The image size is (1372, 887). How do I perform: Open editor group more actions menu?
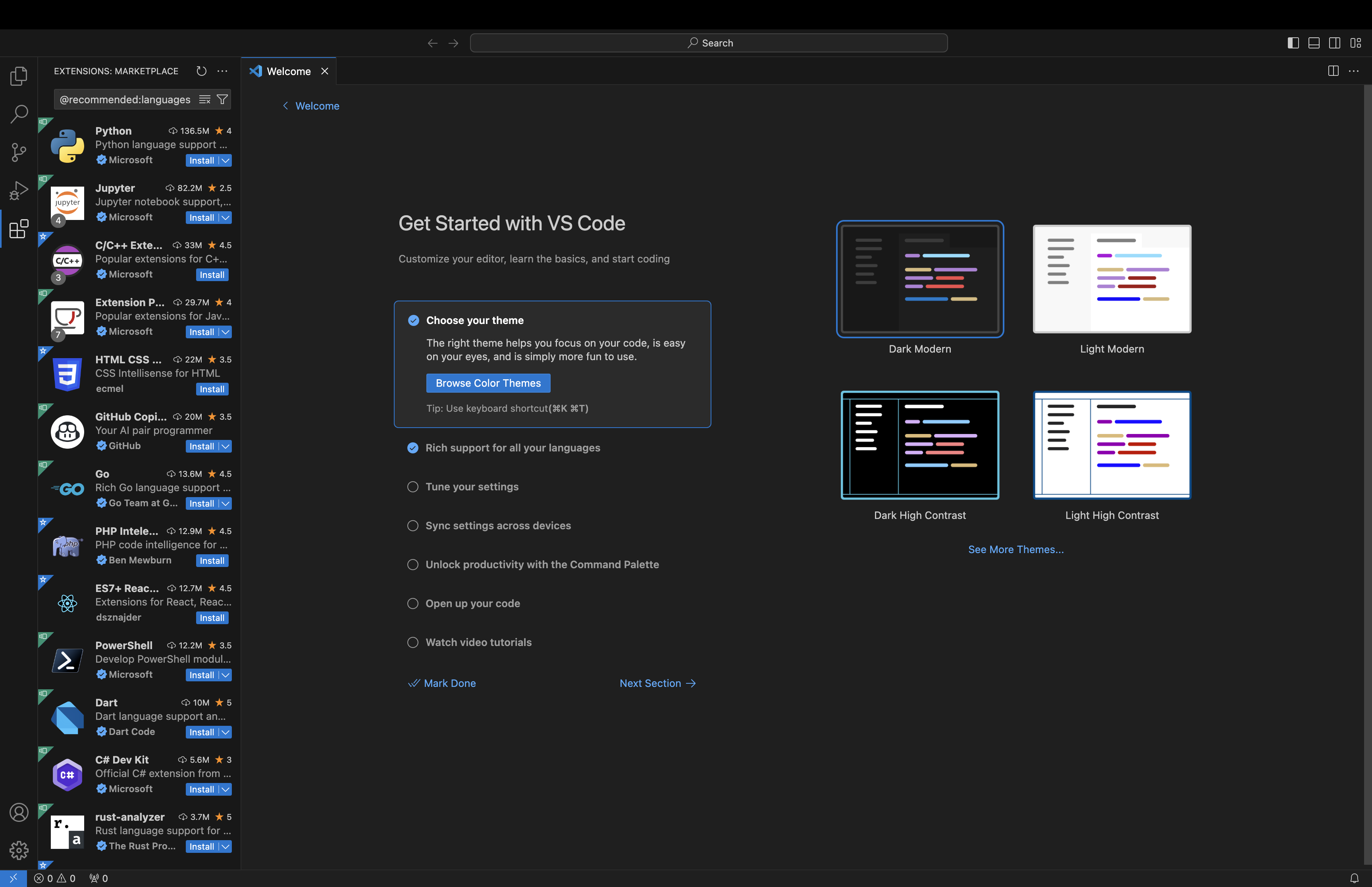[x=1354, y=71]
